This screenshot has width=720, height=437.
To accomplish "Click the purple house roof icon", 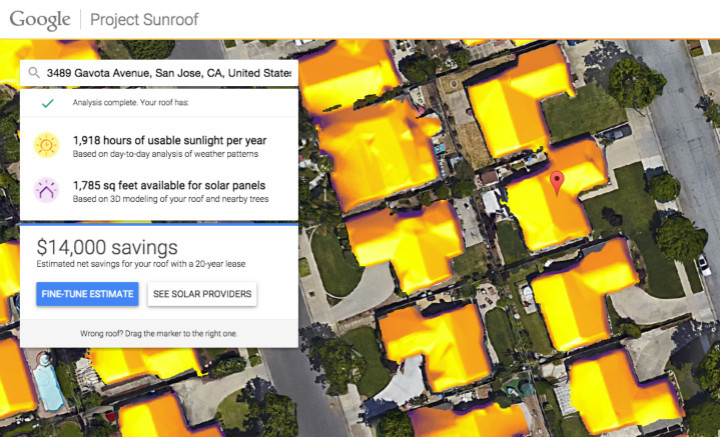I will point(46,190).
